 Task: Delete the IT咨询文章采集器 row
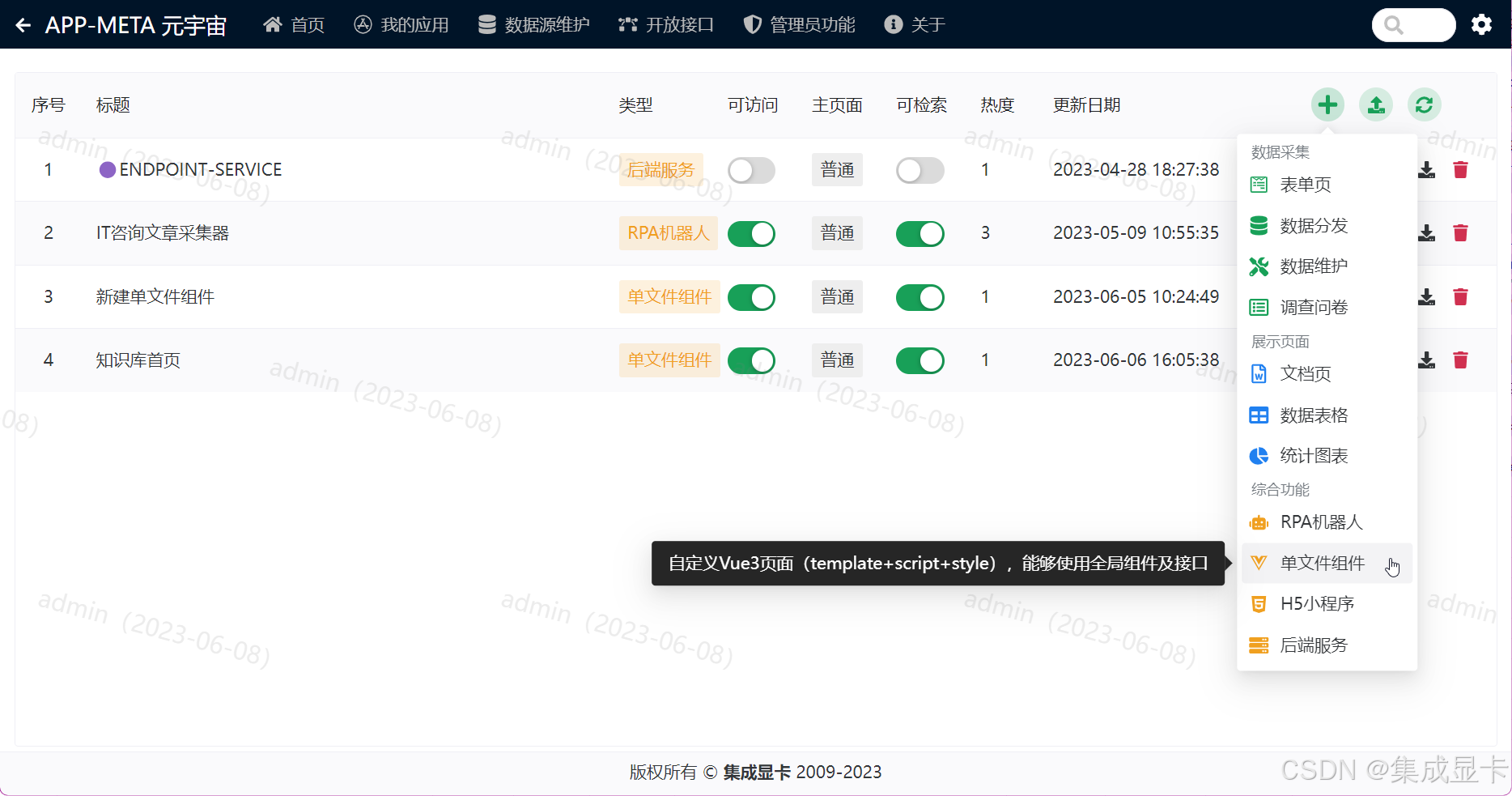point(1460,233)
